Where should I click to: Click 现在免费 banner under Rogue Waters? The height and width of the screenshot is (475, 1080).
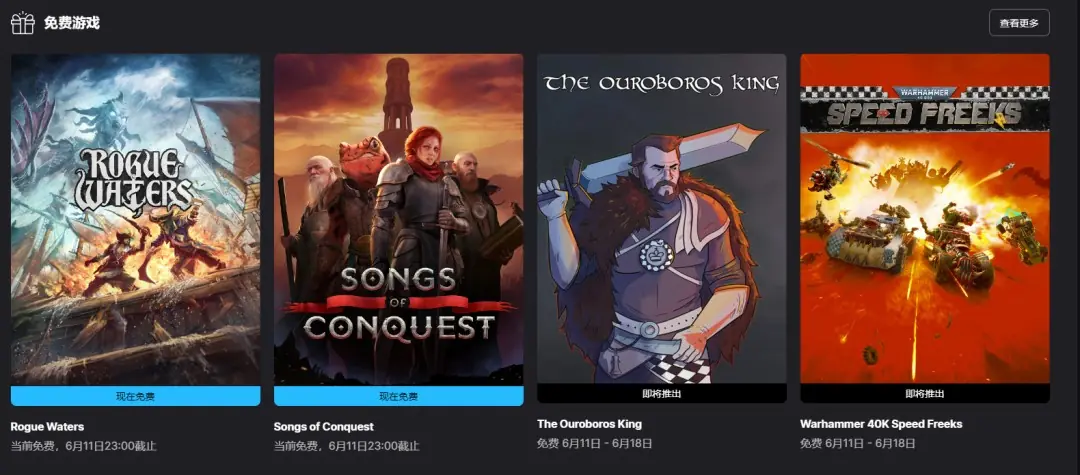pos(136,396)
